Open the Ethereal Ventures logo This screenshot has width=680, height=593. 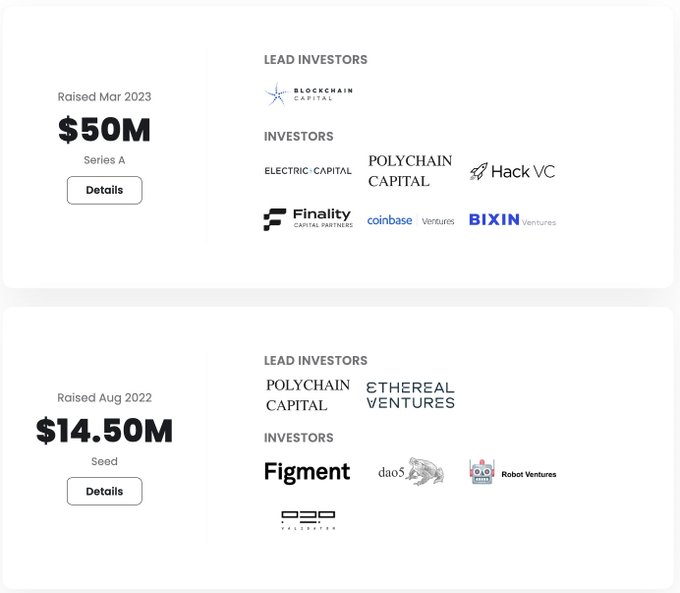(x=411, y=395)
